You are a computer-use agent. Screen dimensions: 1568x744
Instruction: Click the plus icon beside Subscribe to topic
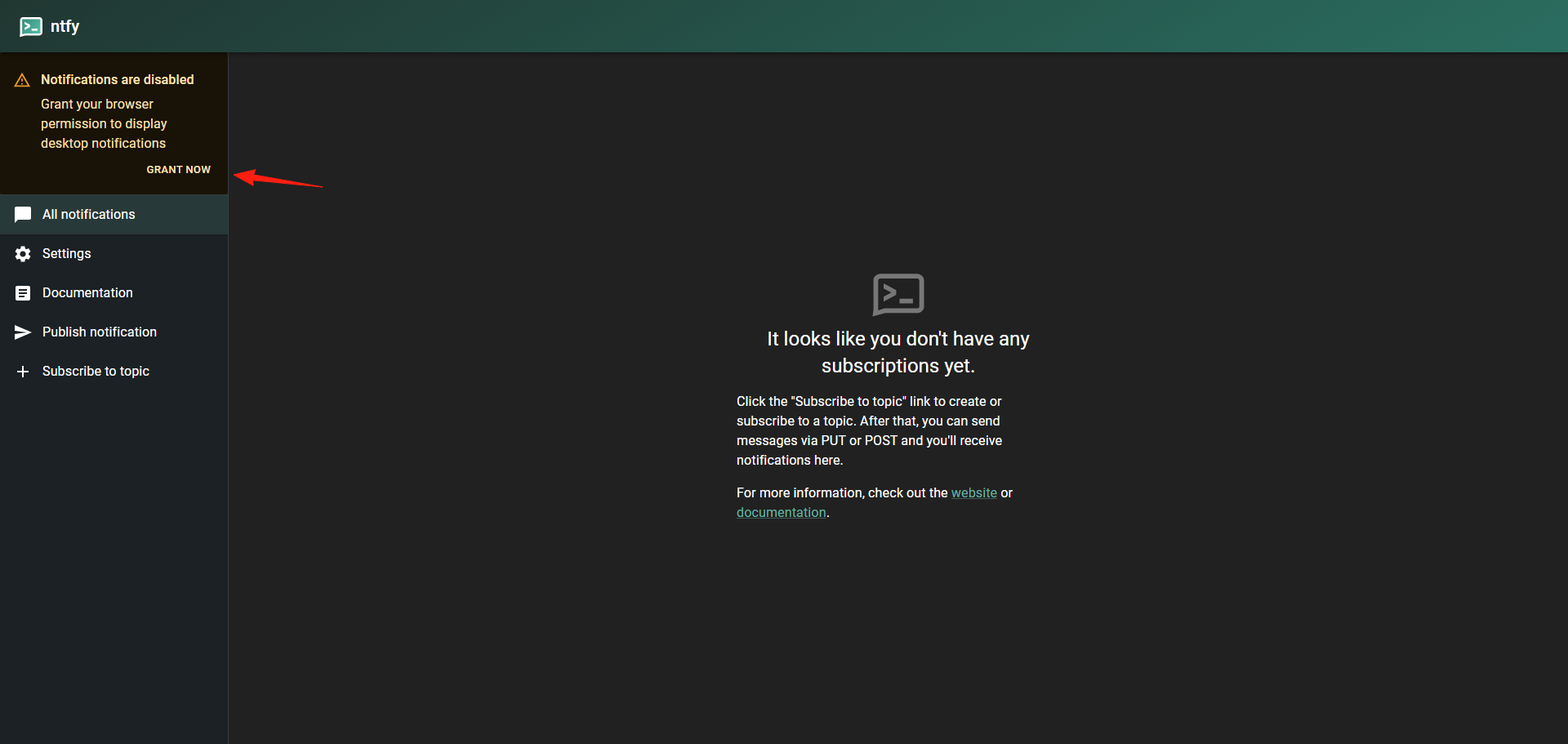(x=23, y=372)
